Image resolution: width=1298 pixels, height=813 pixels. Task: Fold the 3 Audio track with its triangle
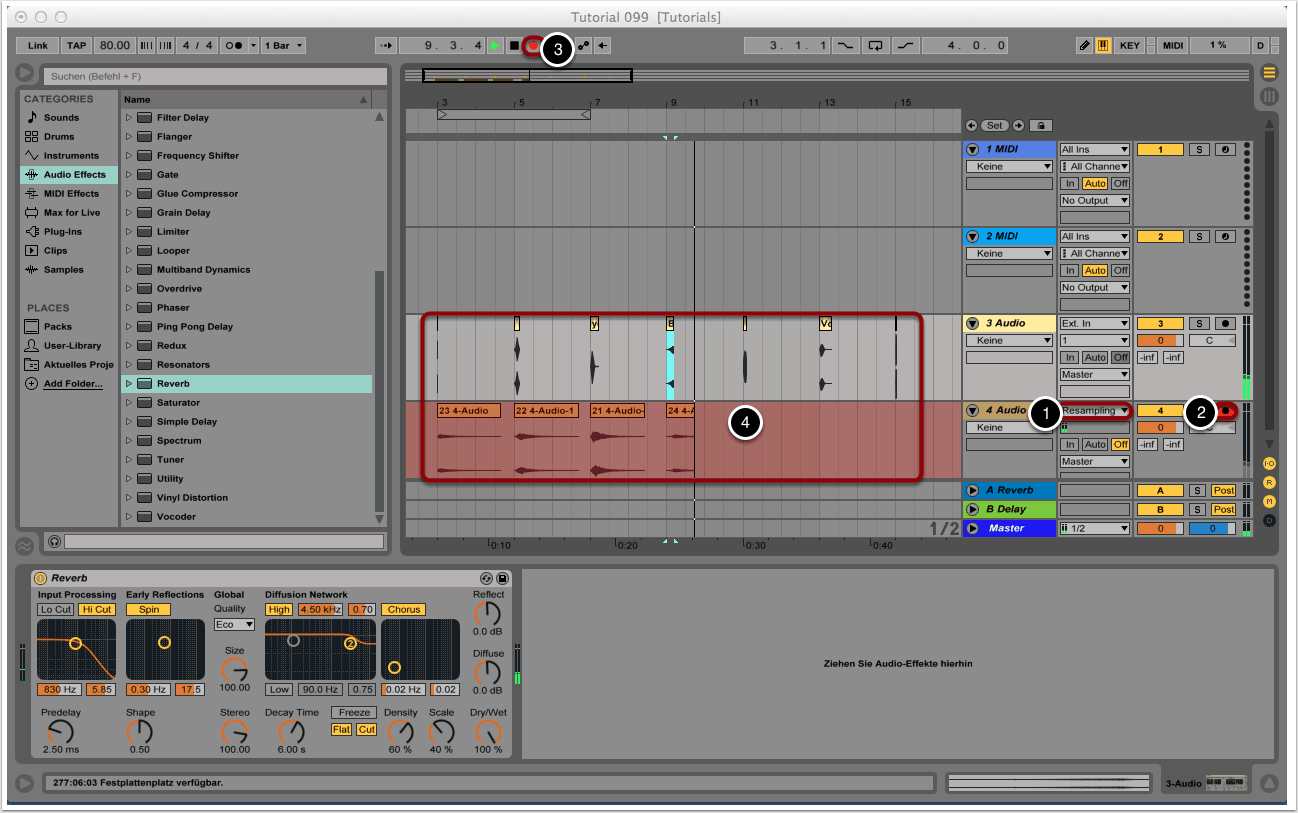pyautogui.click(x=972, y=324)
